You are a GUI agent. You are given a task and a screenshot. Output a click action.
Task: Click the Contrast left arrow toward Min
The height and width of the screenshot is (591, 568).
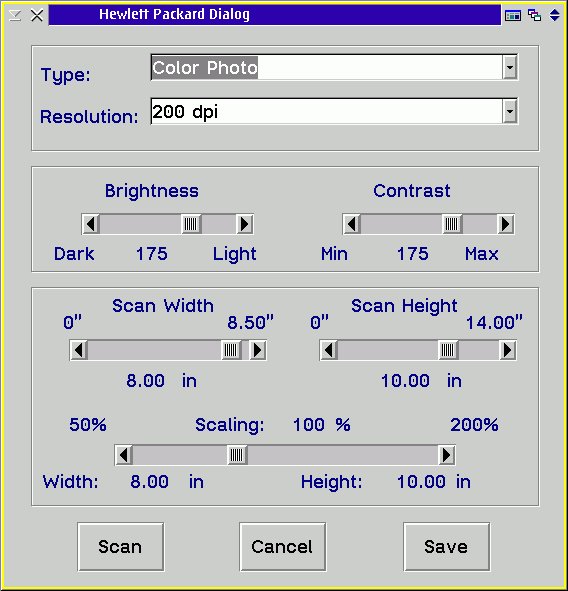[x=352, y=224]
